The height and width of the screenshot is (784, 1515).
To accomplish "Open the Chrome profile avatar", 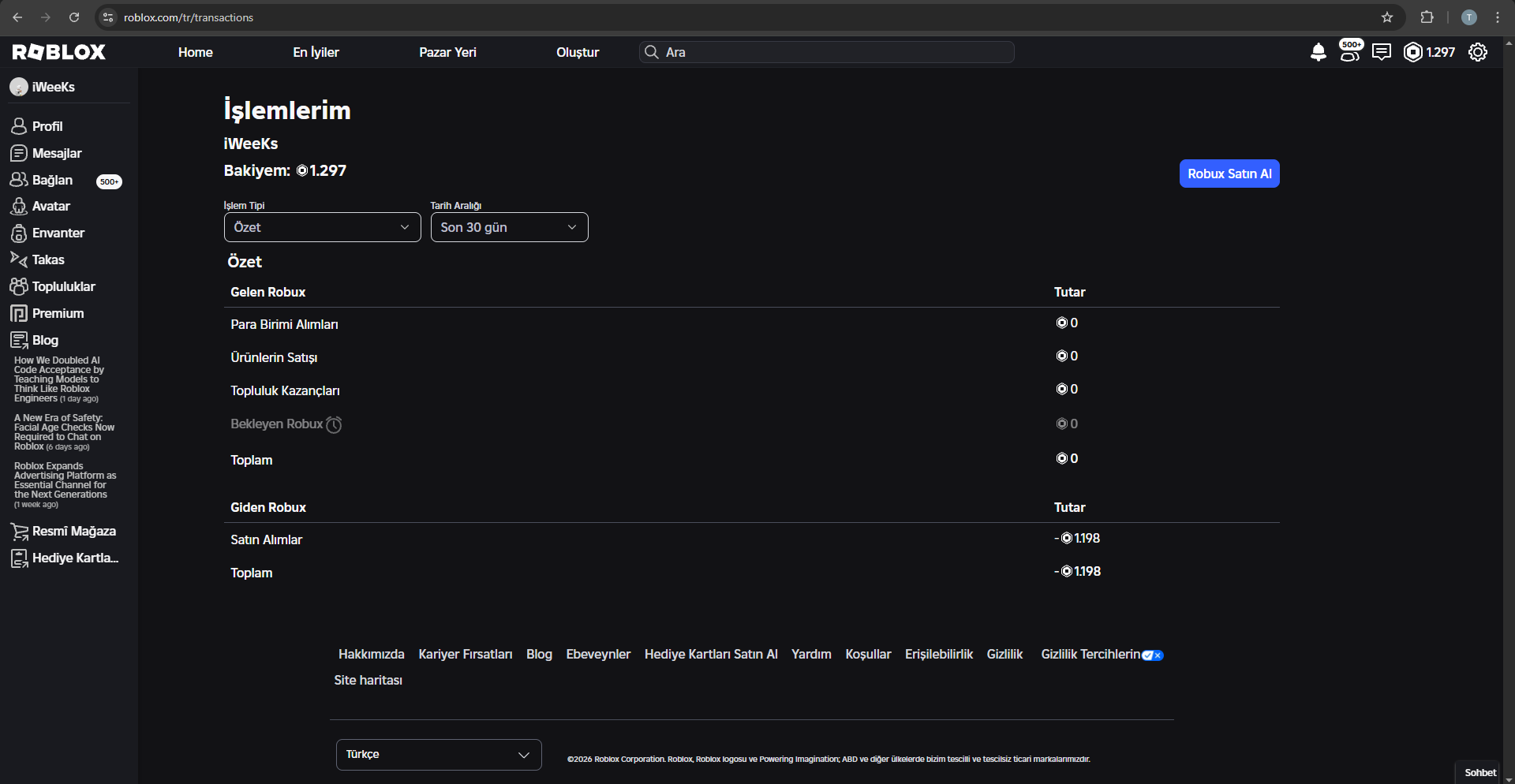I will tap(1469, 17).
